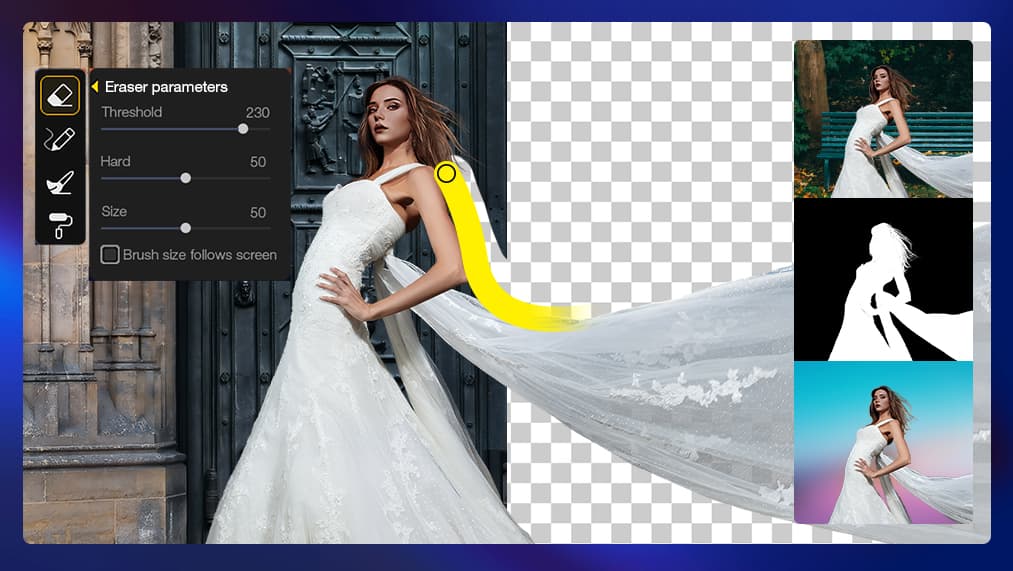The height and width of the screenshot is (571, 1013).
Task: Click the Eraser parameters panel title
Action: pos(166,88)
